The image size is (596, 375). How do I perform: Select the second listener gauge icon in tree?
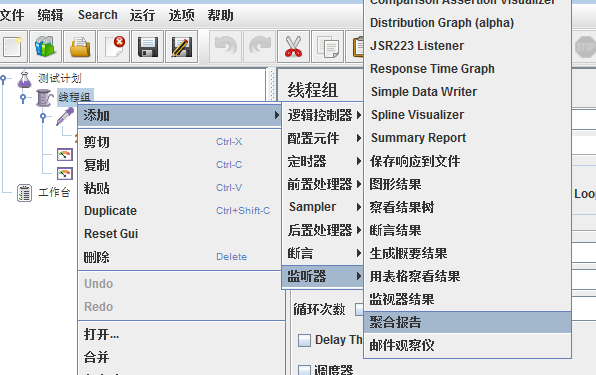pyautogui.click(x=65, y=174)
